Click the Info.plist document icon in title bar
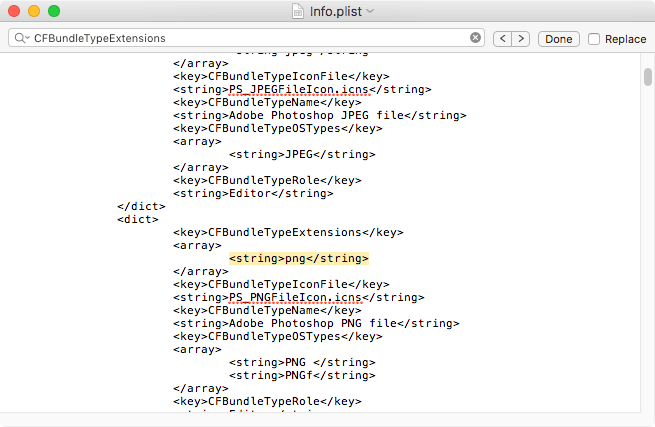655x427 pixels. coord(296,11)
